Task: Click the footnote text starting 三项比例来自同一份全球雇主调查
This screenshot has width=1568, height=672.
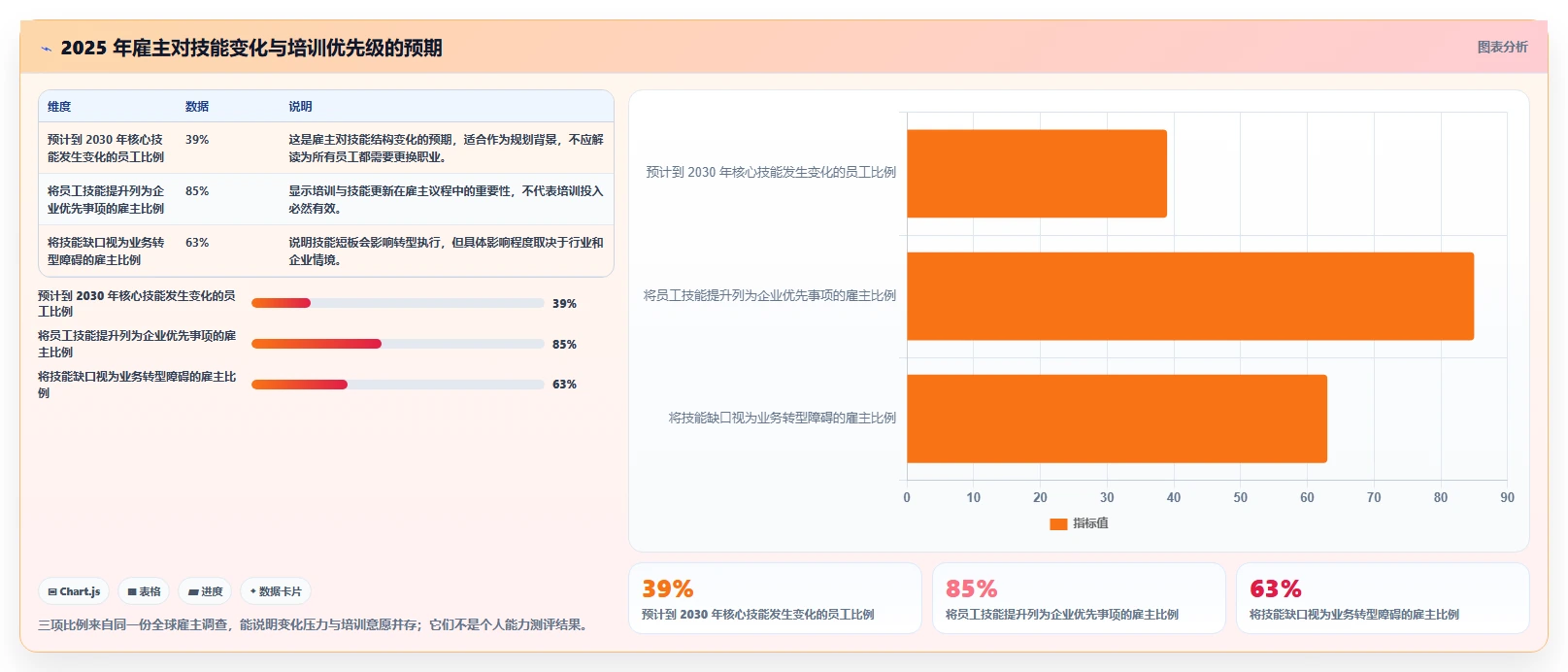Action: 315,624
